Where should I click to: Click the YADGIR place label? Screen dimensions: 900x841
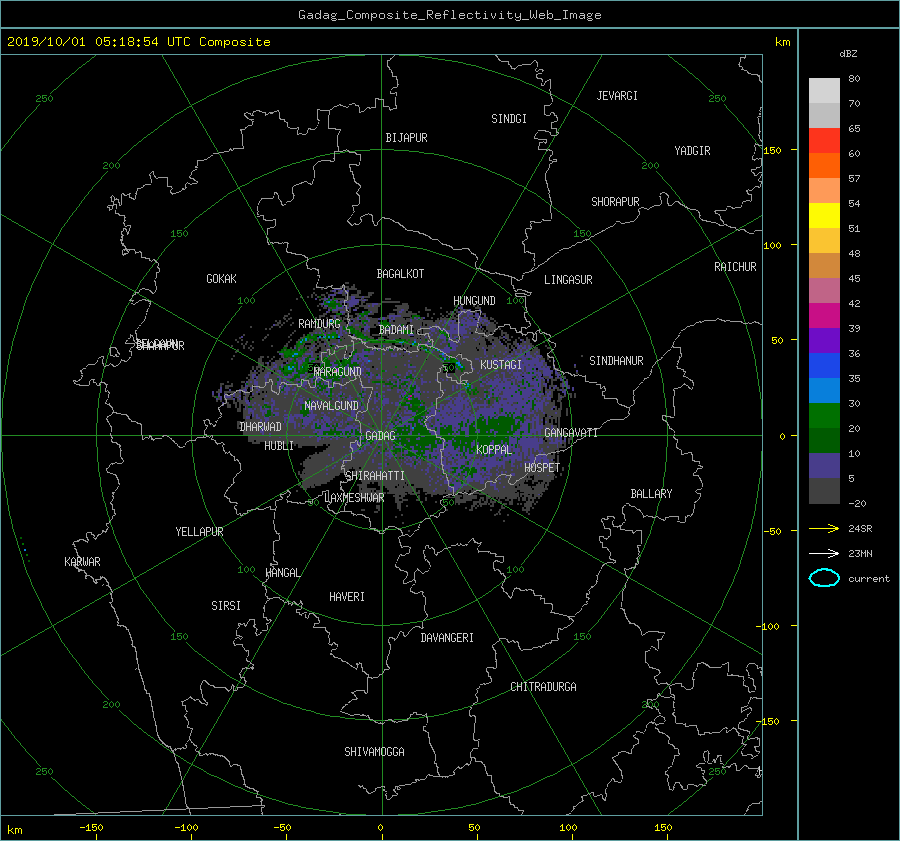tap(692, 151)
